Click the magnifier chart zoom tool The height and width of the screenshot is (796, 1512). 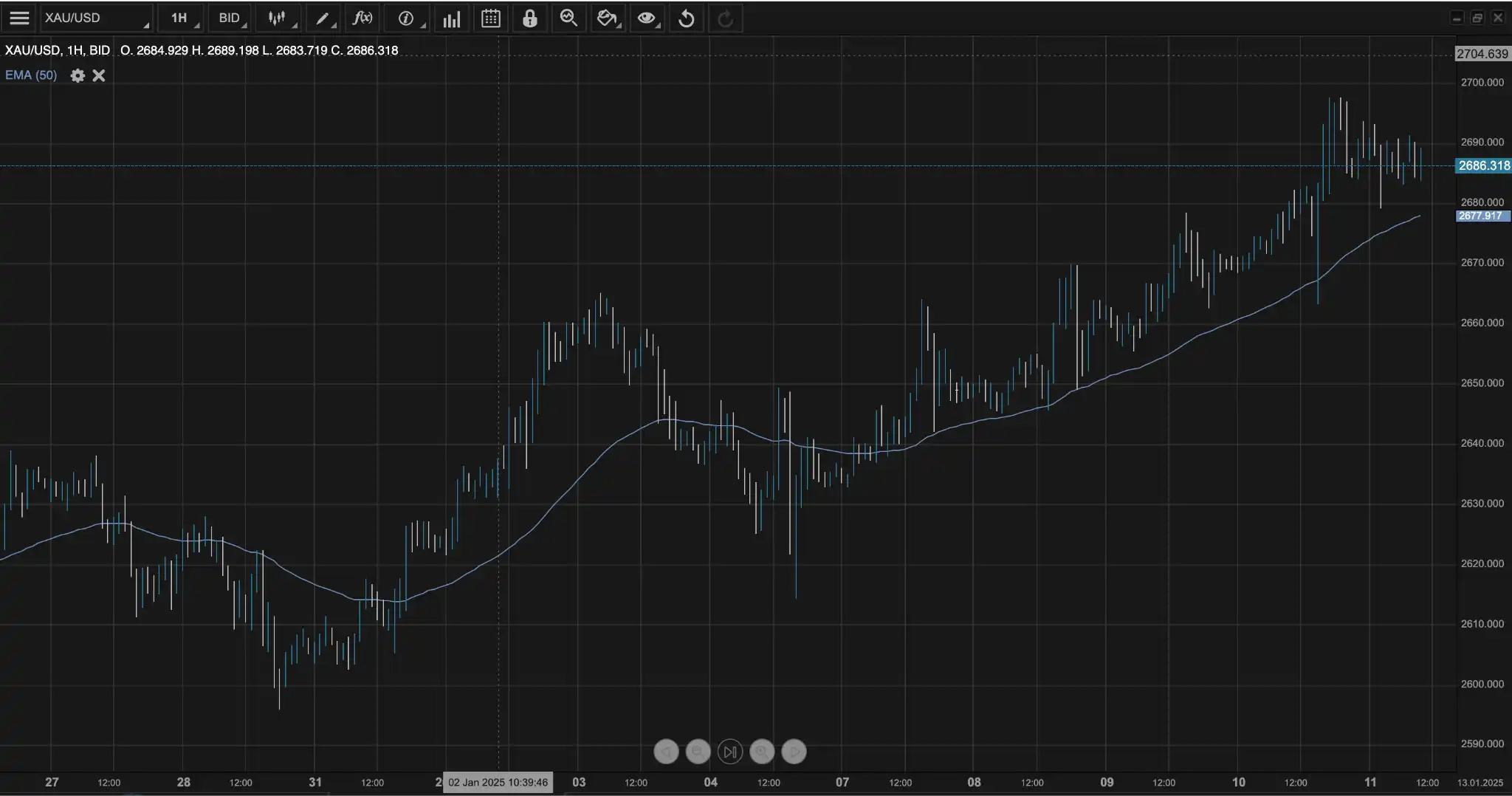click(568, 18)
